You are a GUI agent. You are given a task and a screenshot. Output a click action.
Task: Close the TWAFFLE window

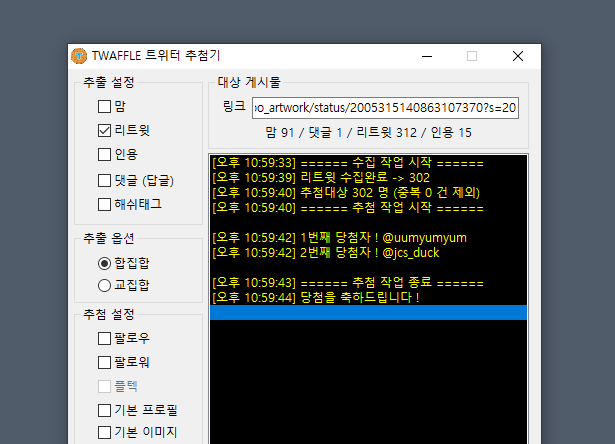click(518, 56)
